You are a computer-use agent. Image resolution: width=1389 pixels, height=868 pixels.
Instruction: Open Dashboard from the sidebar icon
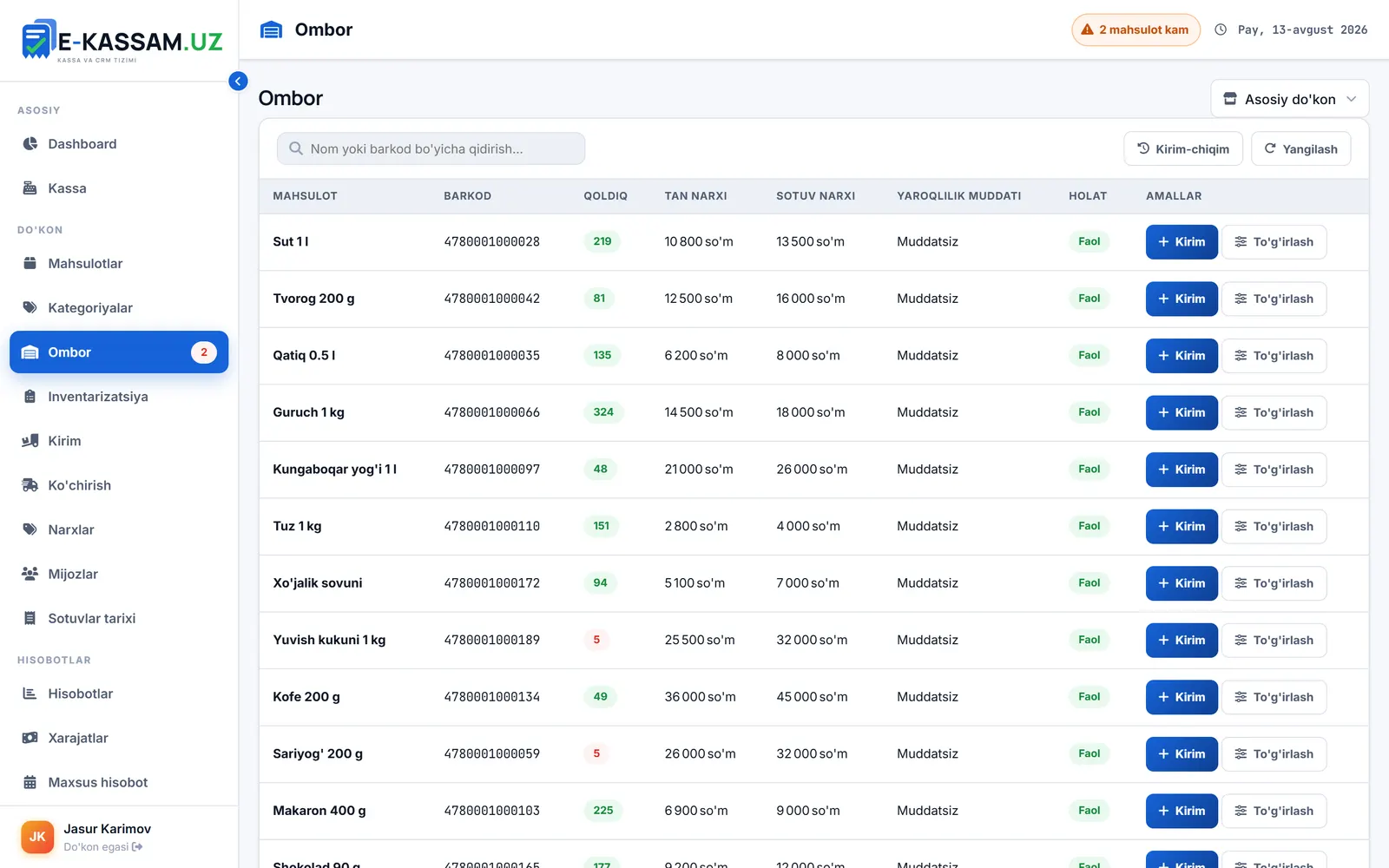(x=30, y=144)
